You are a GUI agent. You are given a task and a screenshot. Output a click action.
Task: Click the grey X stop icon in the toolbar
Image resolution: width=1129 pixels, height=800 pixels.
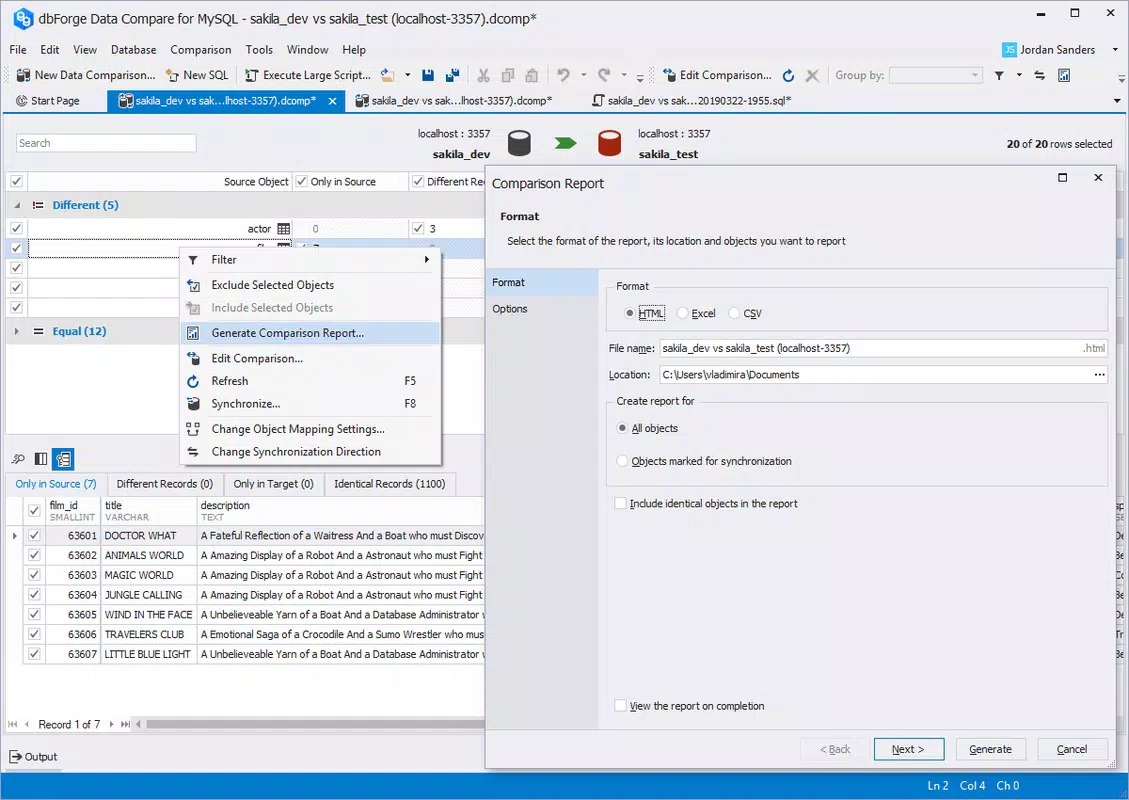pyautogui.click(x=812, y=75)
